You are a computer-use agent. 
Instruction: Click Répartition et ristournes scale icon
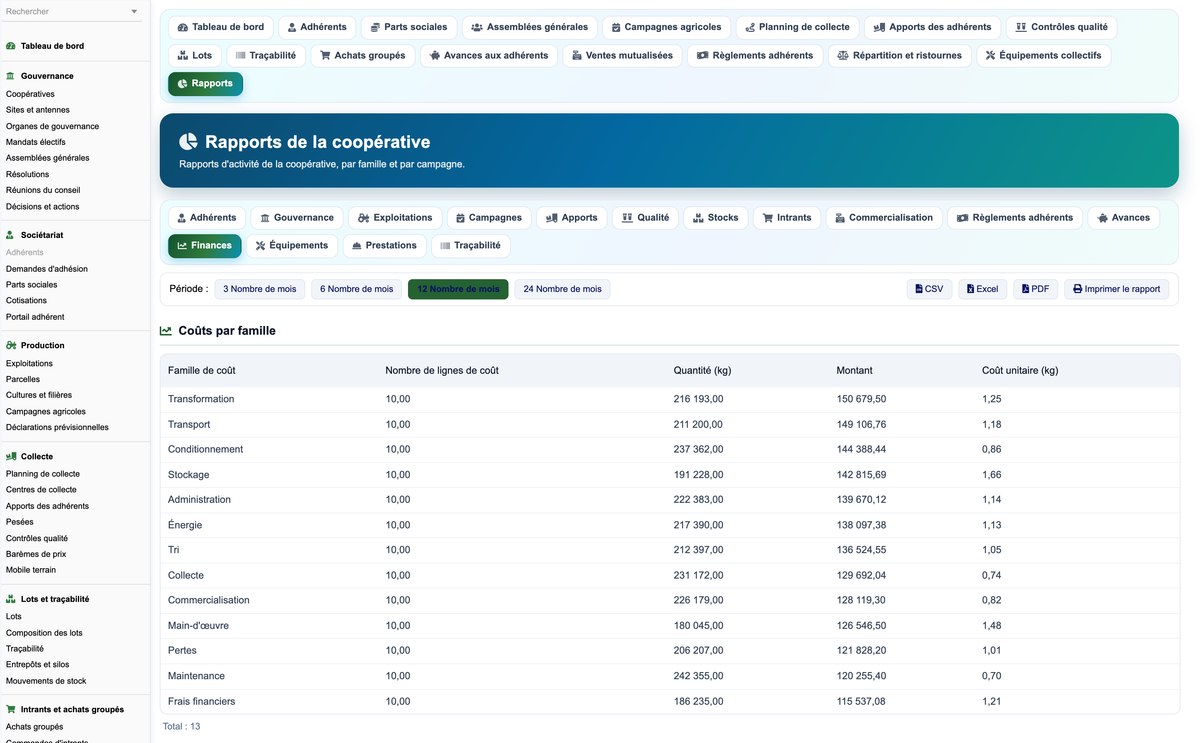pos(843,56)
